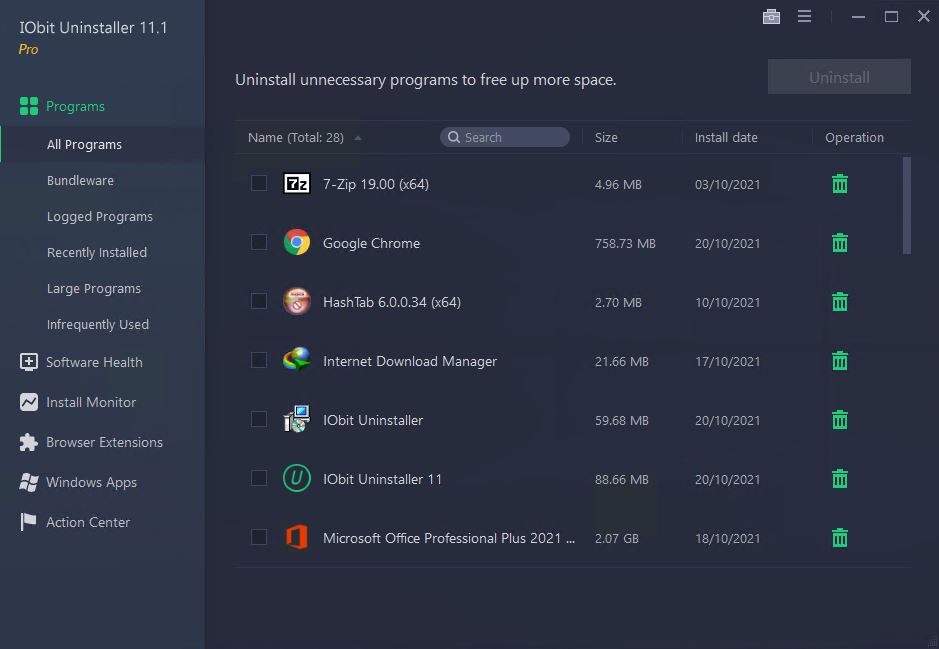Viewport: 939px width, 649px height.
Task: Click the IObit Uninstaller installer icon
Action: pos(296,419)
